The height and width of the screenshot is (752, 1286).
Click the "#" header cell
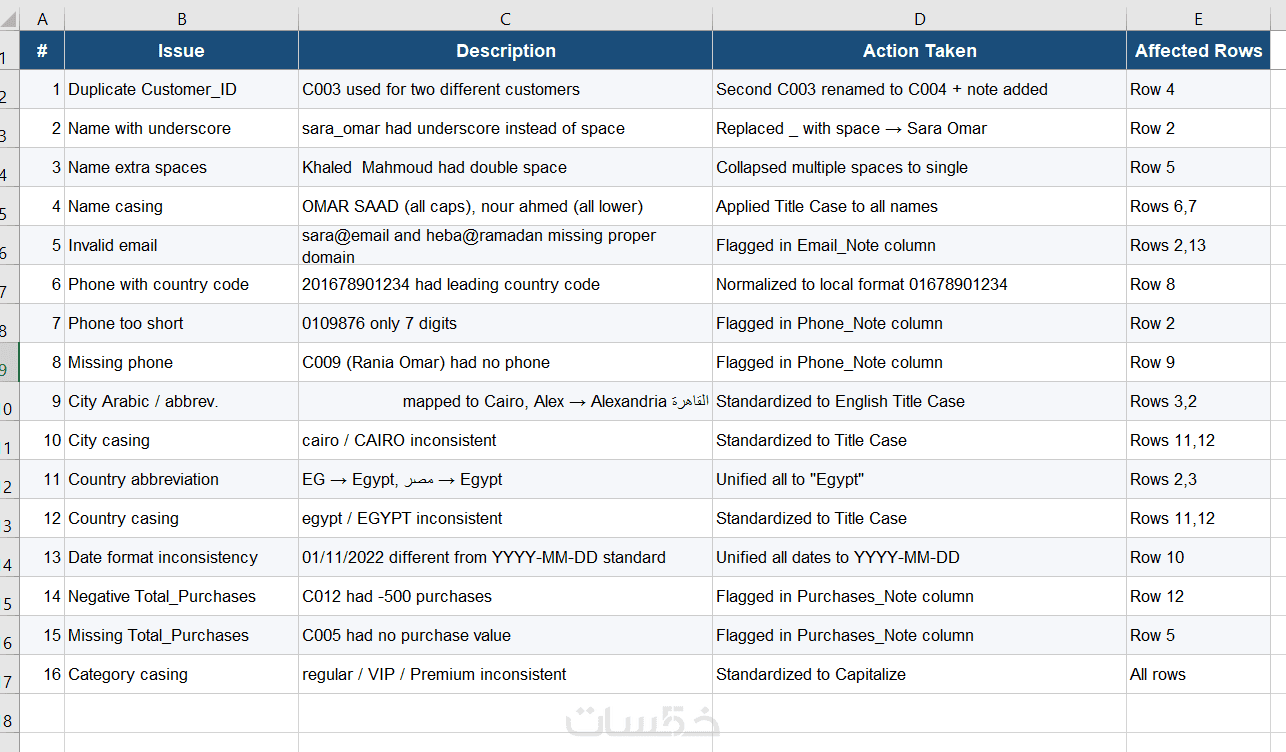(x=42, y=51)
